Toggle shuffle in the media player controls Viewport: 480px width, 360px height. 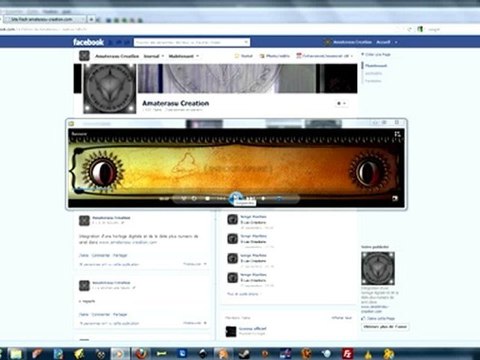pyautogui.click(x=184, y=199)
